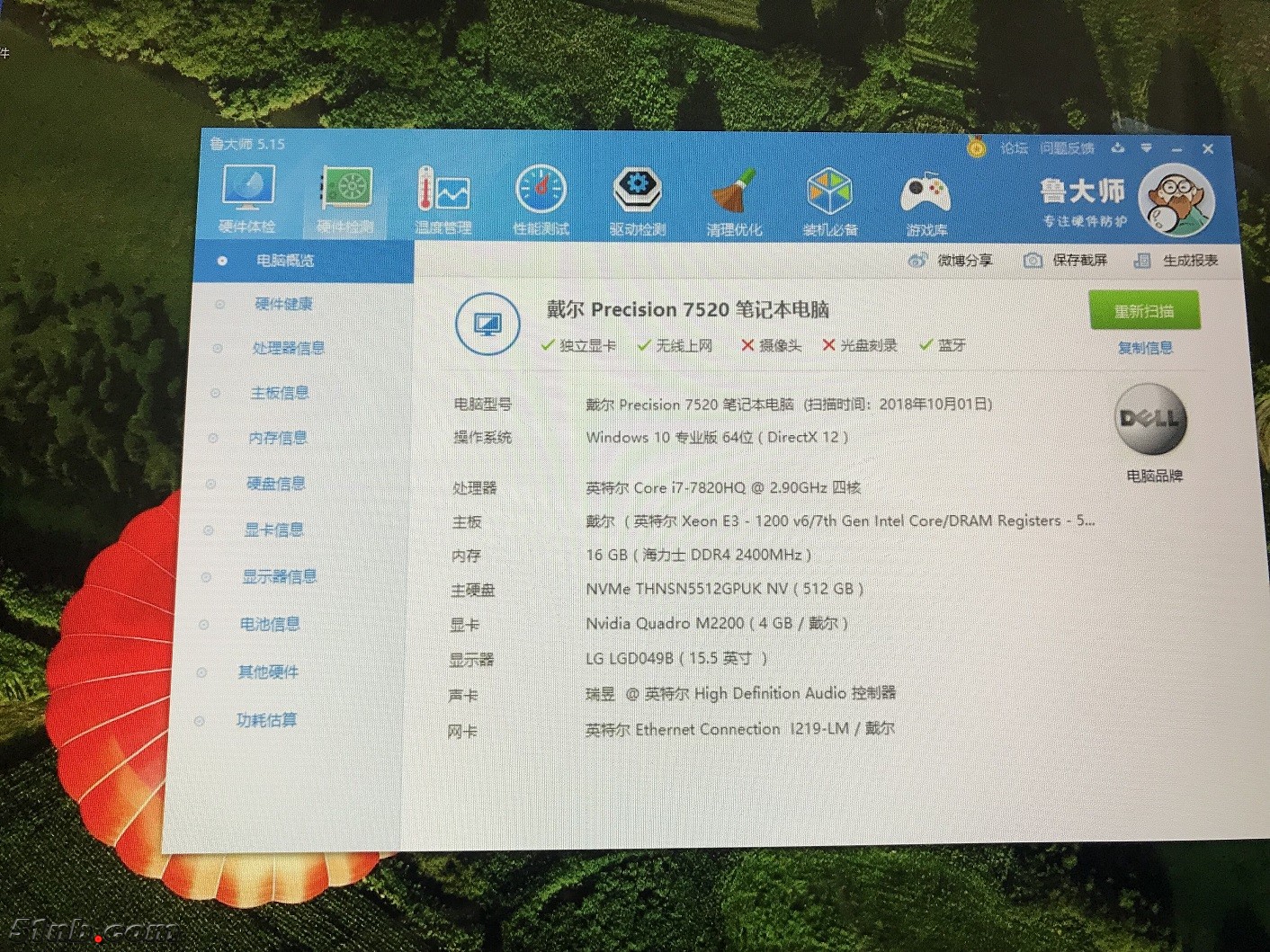Image resolution: width=1270 pixels, height=952 pixels.
Task: Click the heading 戴尔 Precision 7520 笔记本电脑
Action: (x=688, y=310)
